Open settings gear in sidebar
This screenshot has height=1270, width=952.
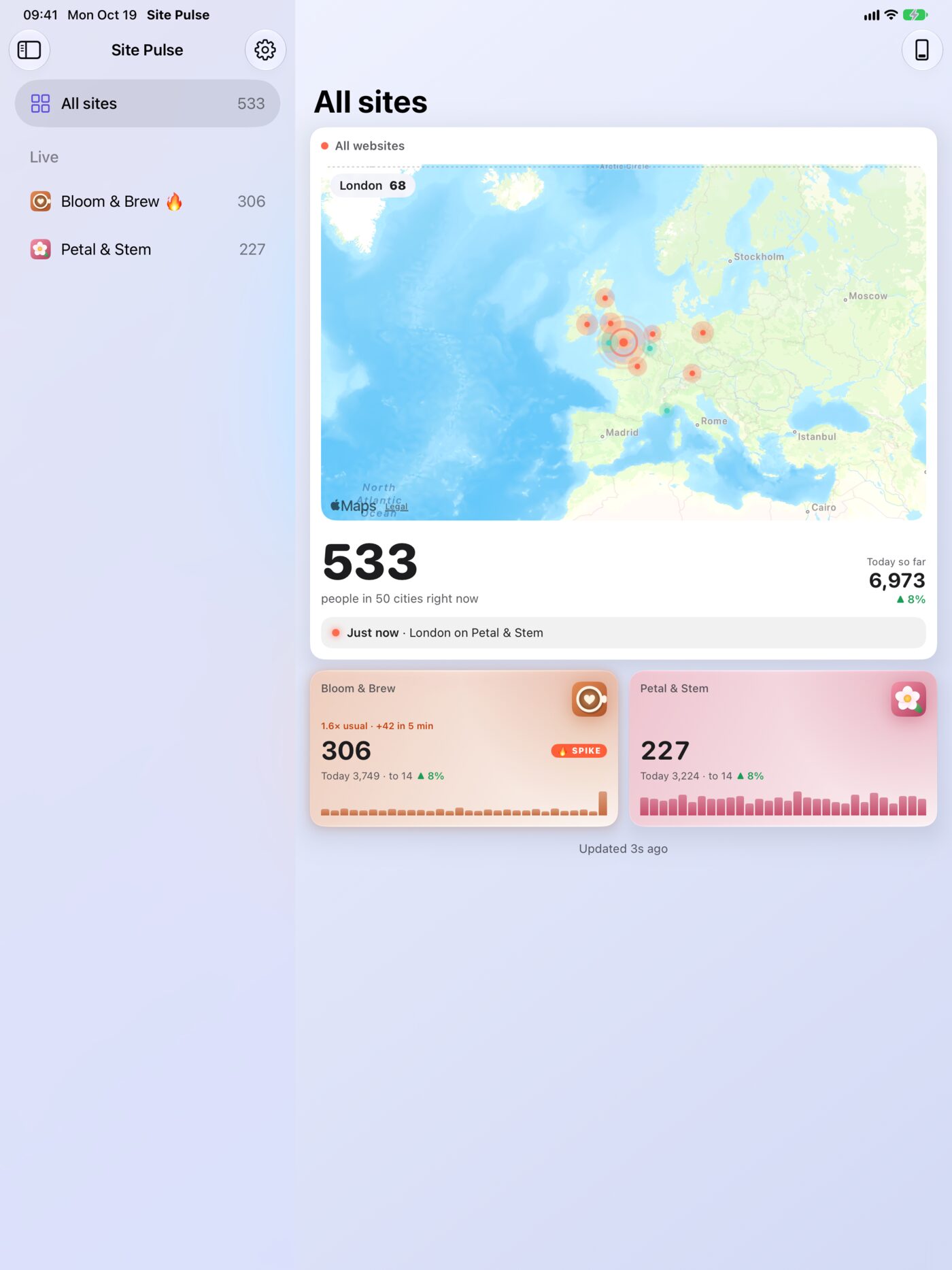click(265, 50)
